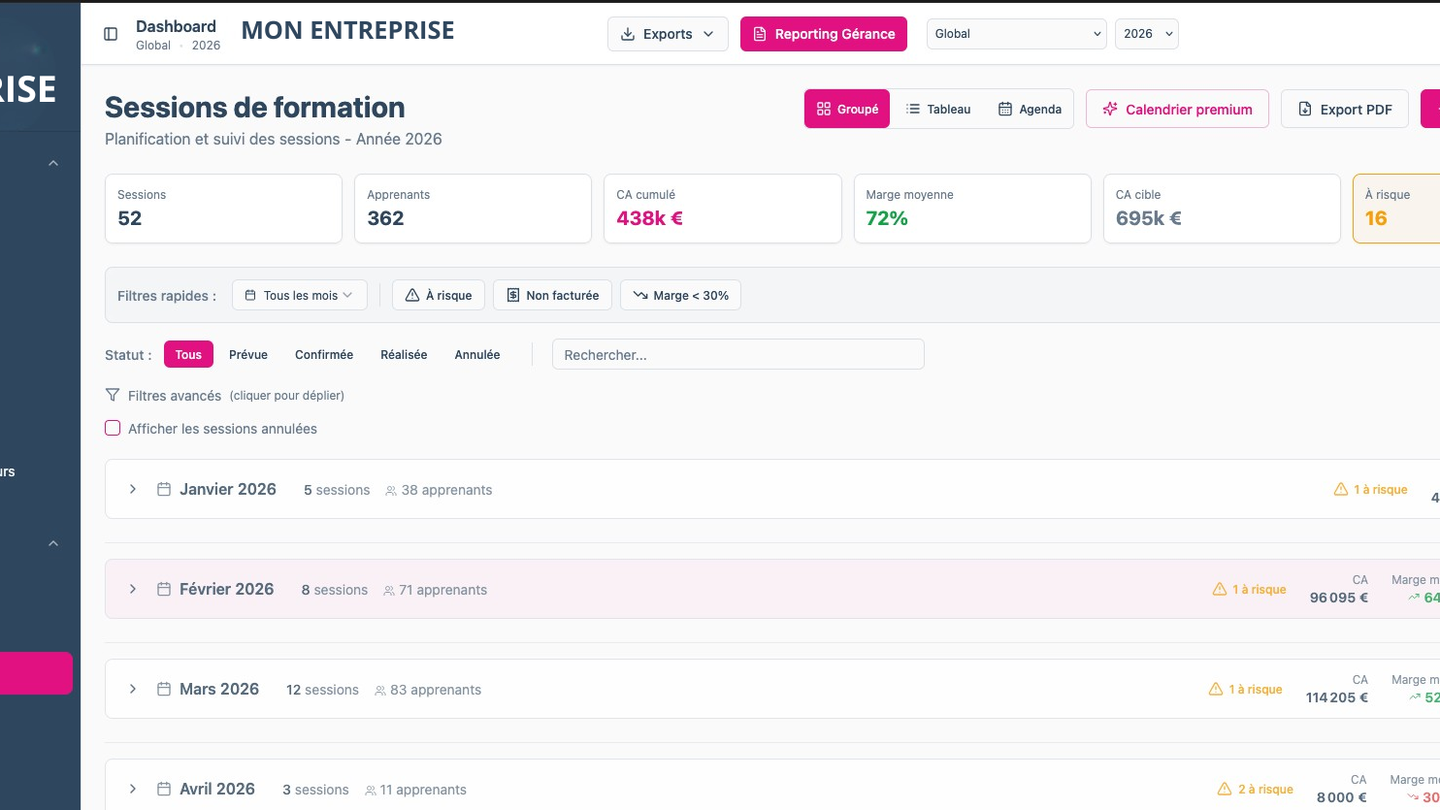Click the grid icon in the Groupé tab
This screenshot has width=1440, height=810.
(x=824, y=109)
